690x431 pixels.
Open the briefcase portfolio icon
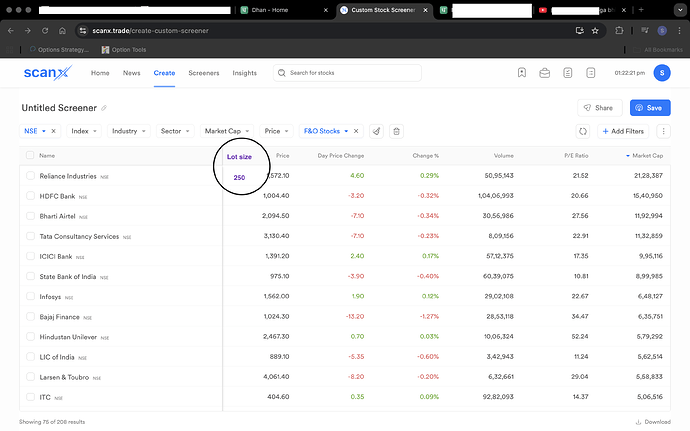coord(544,73)
